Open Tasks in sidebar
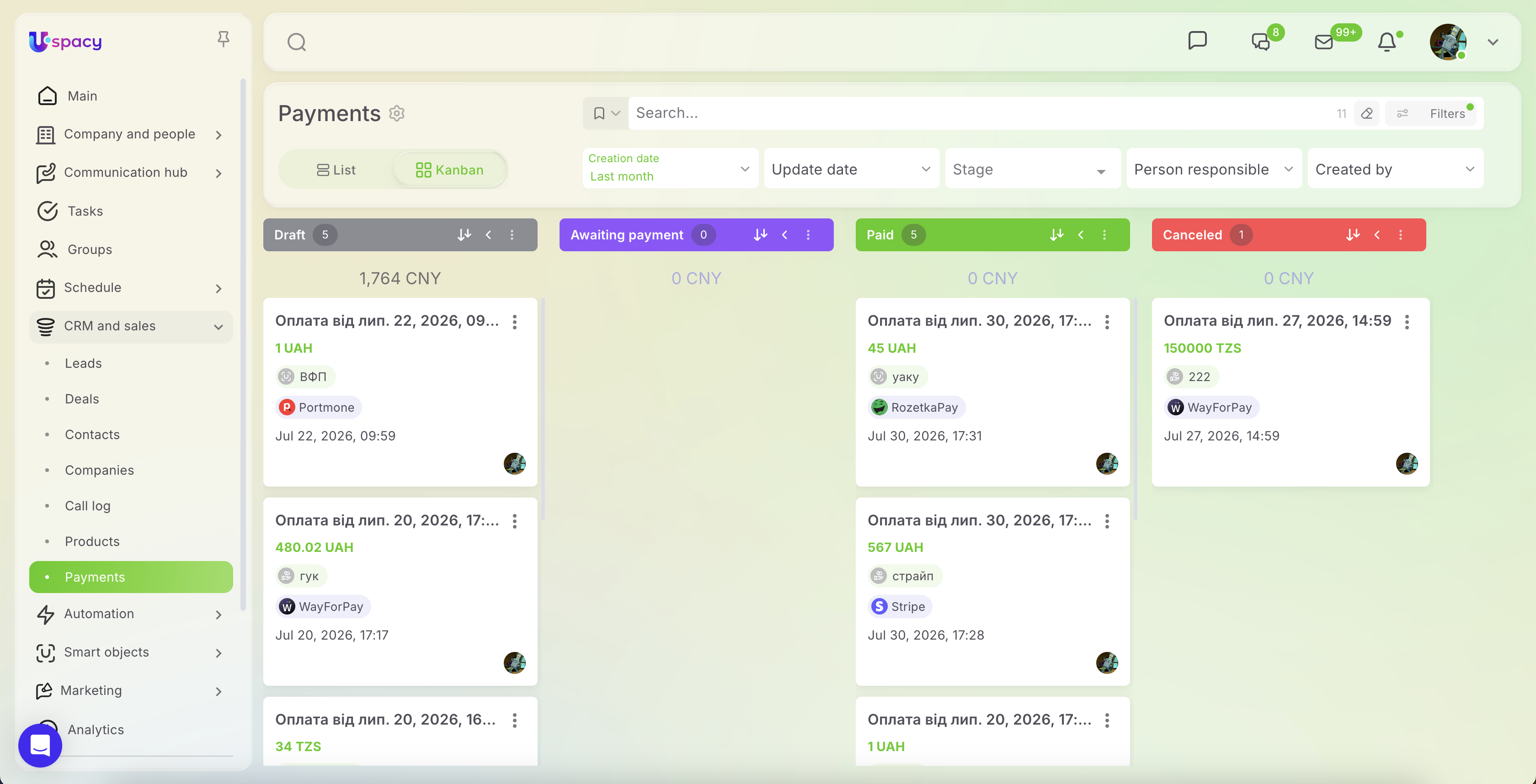Viewport: 1536px width, 784px height. tap(131, 211)
